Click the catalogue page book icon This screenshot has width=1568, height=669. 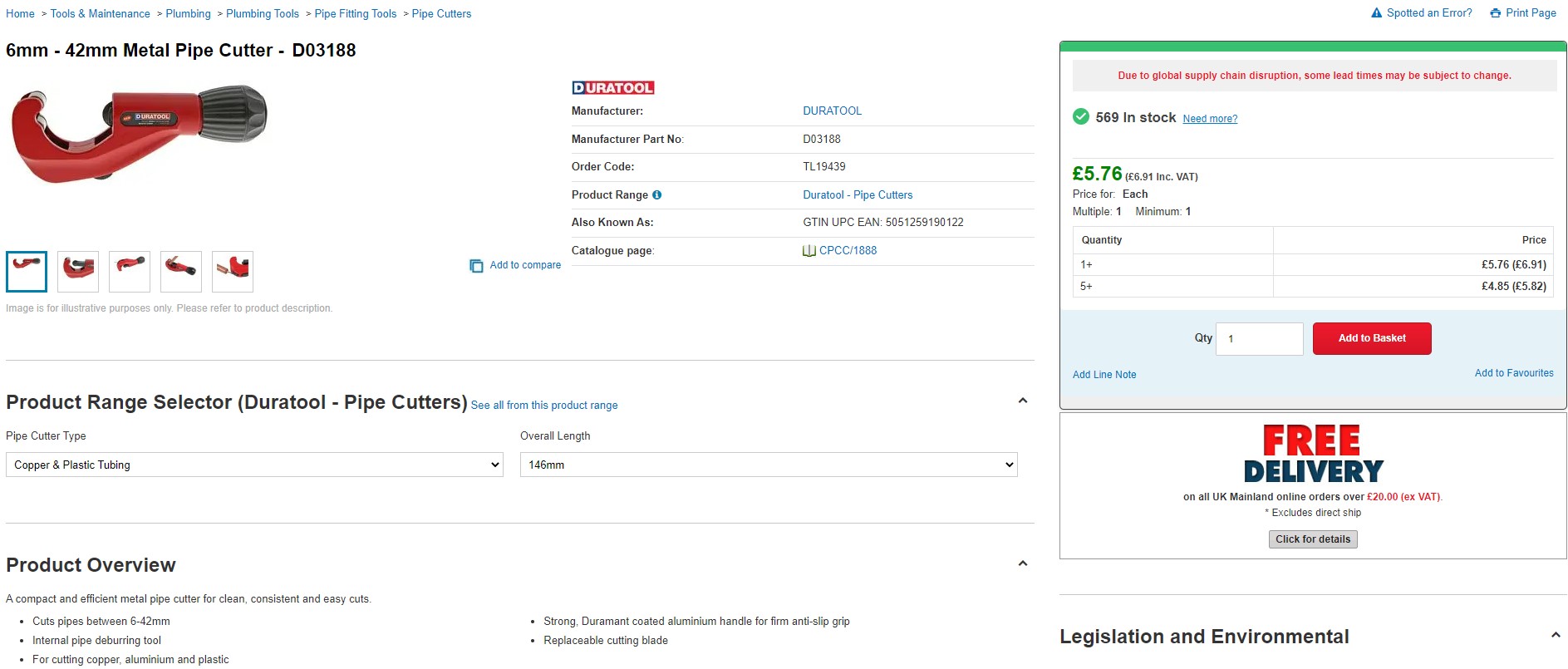(x=809, y=251)
